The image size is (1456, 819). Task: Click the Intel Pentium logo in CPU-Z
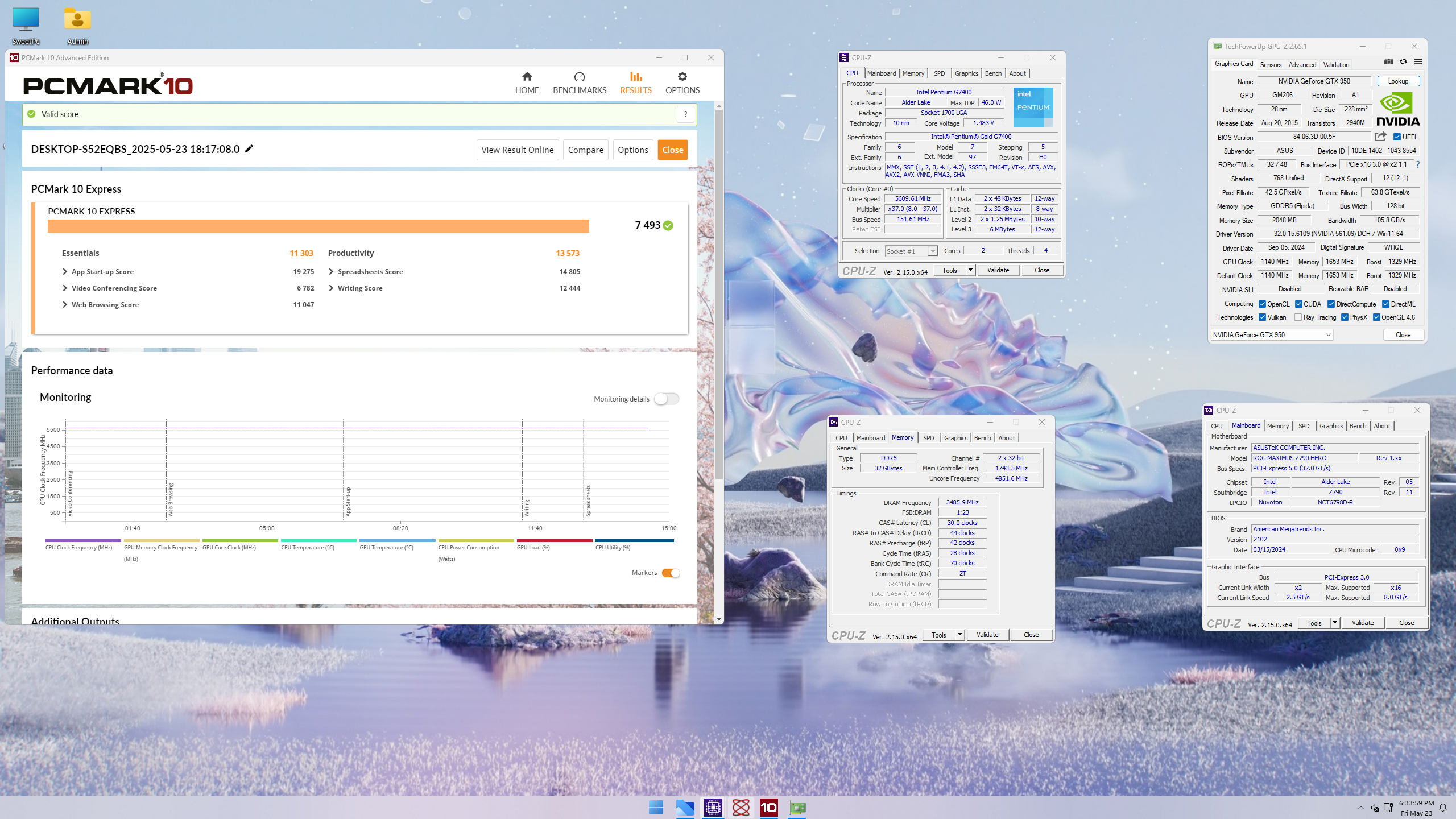tap(1033, 107)
